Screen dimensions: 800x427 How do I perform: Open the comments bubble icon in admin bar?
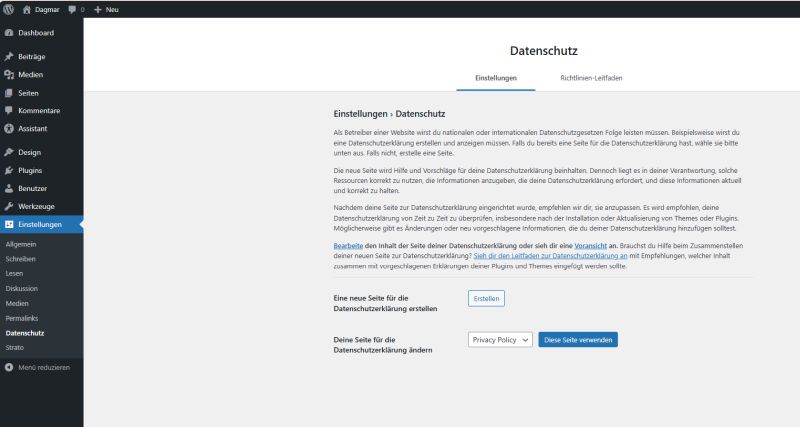tap(72, 9)
